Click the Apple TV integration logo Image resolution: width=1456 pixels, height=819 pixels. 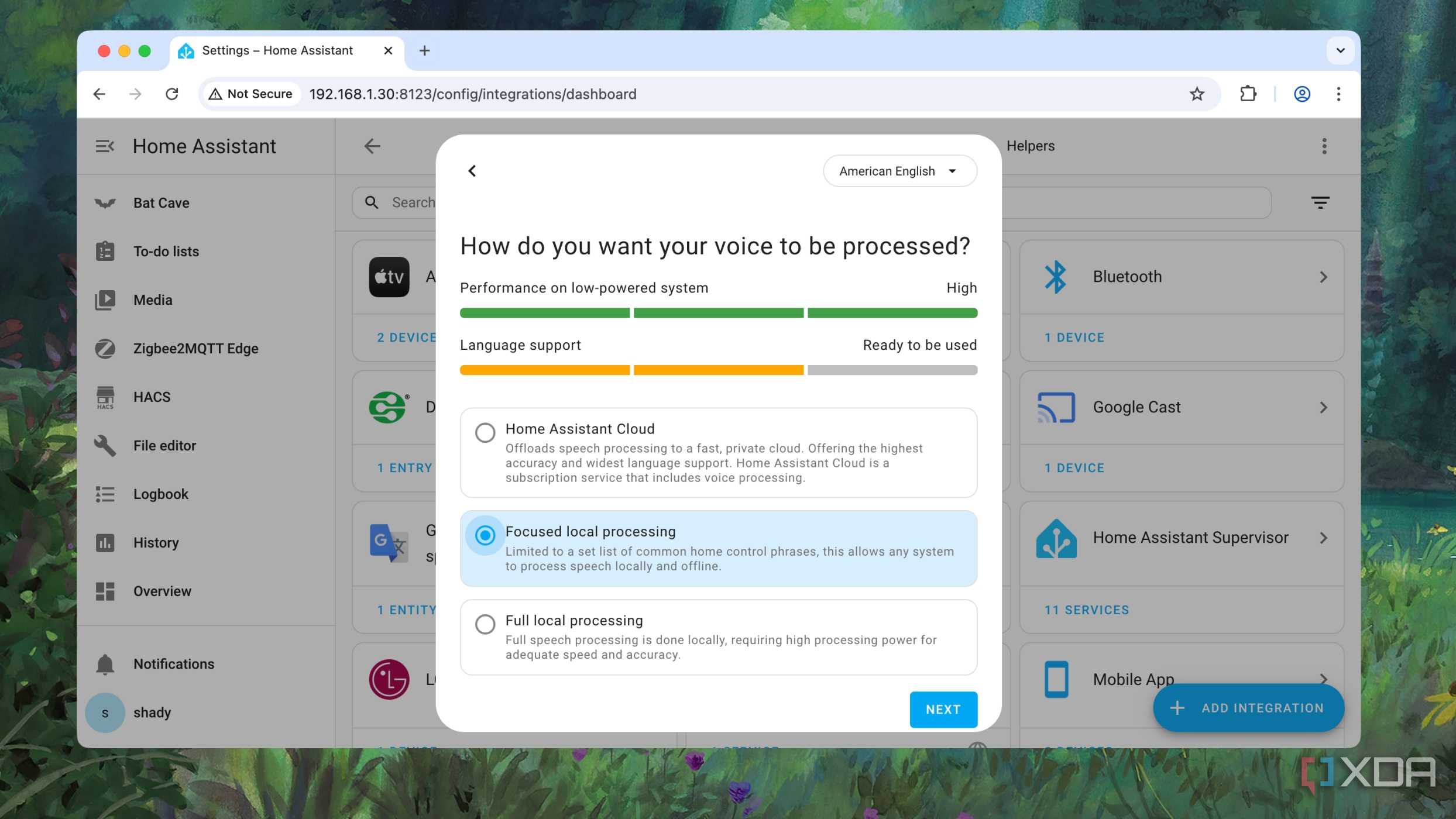pyautogui.click(x=389, y=277)
